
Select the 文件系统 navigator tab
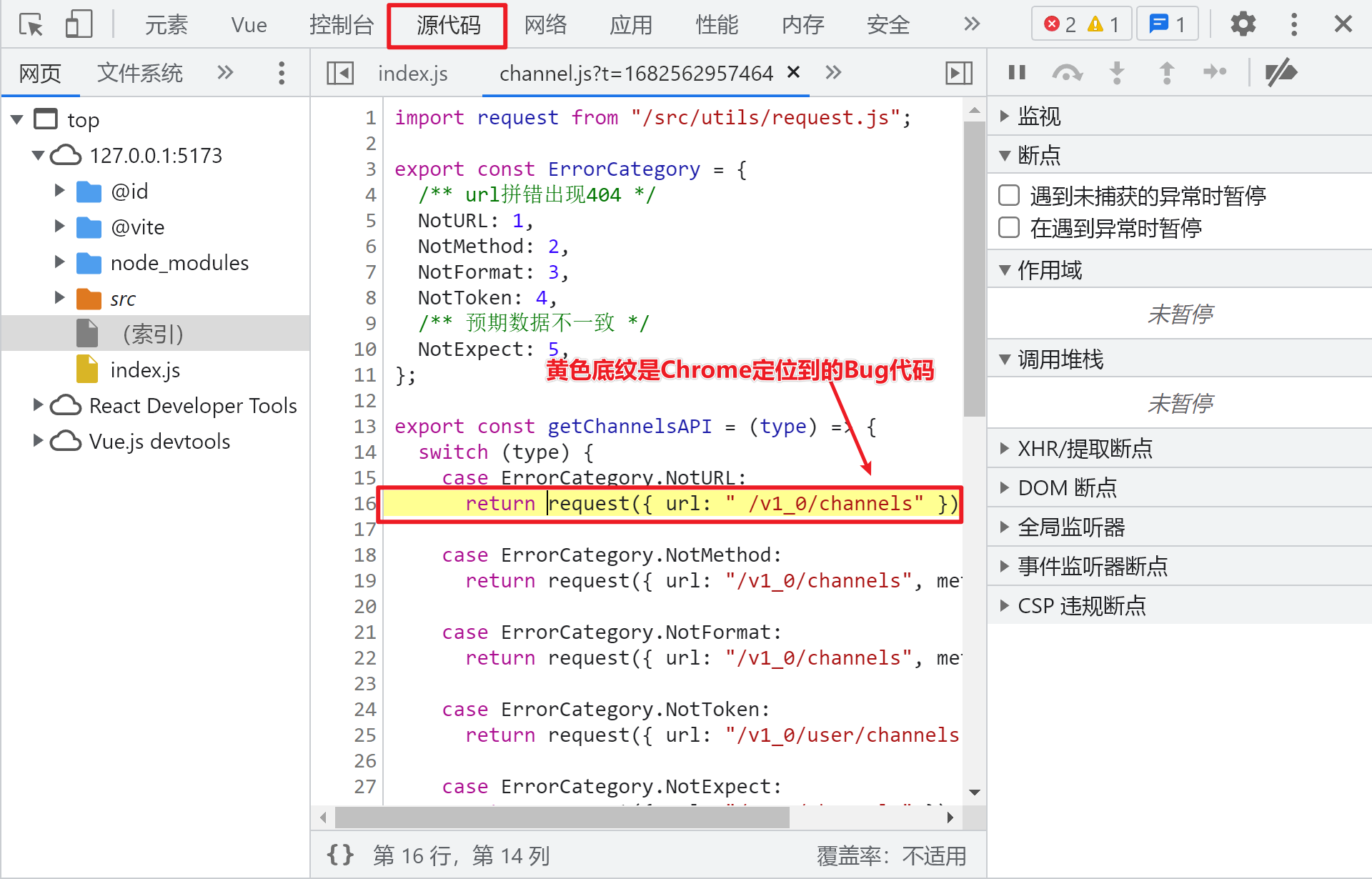pyautogui.click(x=140, y=73)
